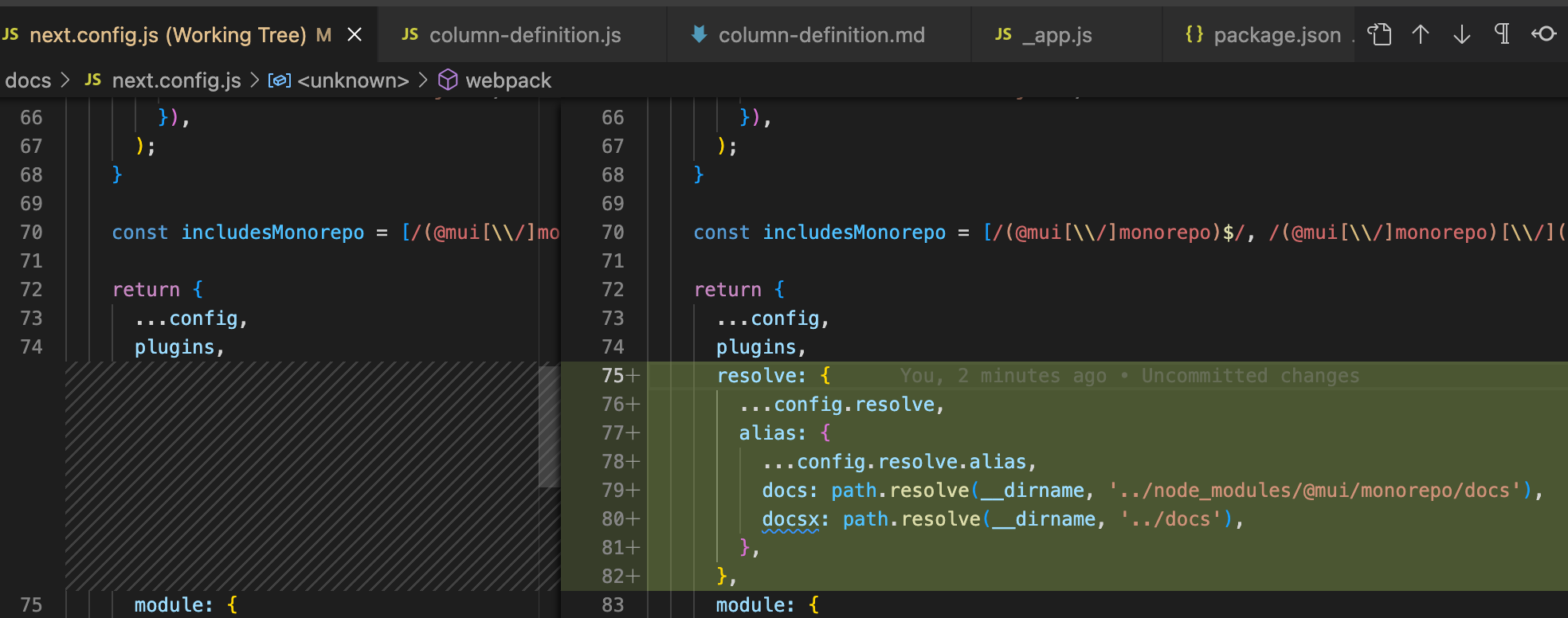Click the Open File icon in editor toolbar
The image size is (1568, 618).
pyautogui.click(x=1379, y=34)
